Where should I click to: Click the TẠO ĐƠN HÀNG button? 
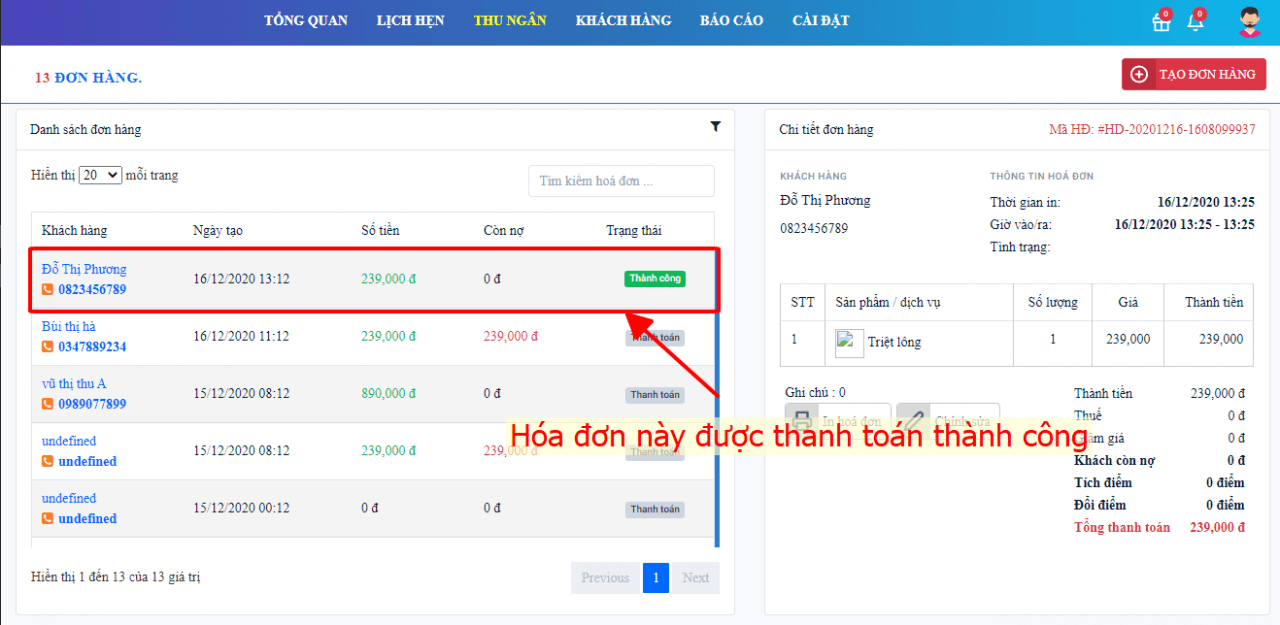coord(1194,74)
